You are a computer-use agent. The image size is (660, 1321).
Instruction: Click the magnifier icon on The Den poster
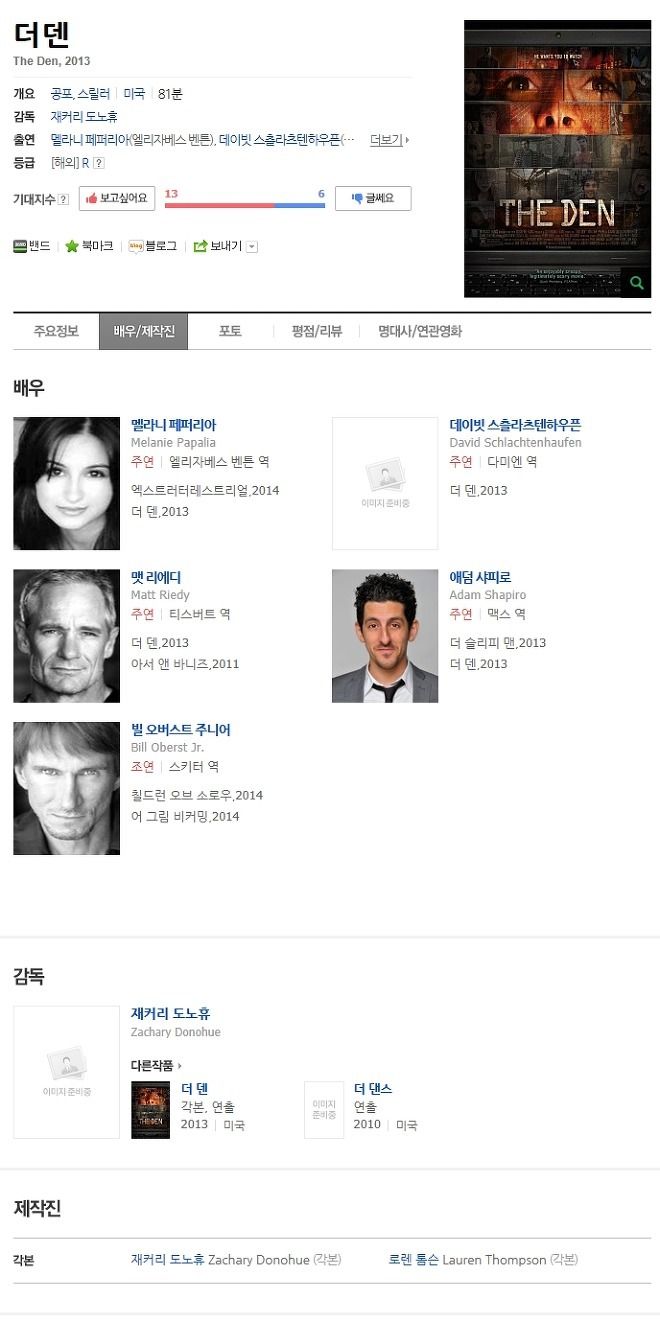tap(635, 283)
